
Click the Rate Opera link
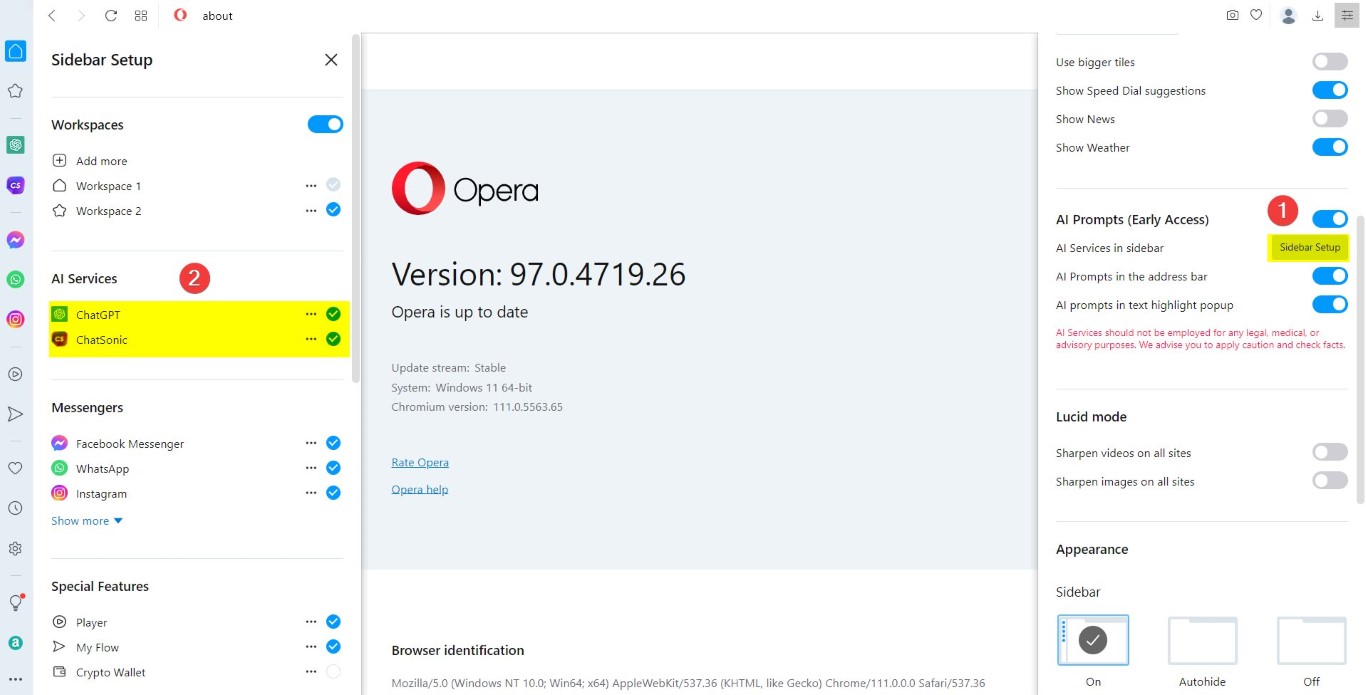(x=419, y=462)
